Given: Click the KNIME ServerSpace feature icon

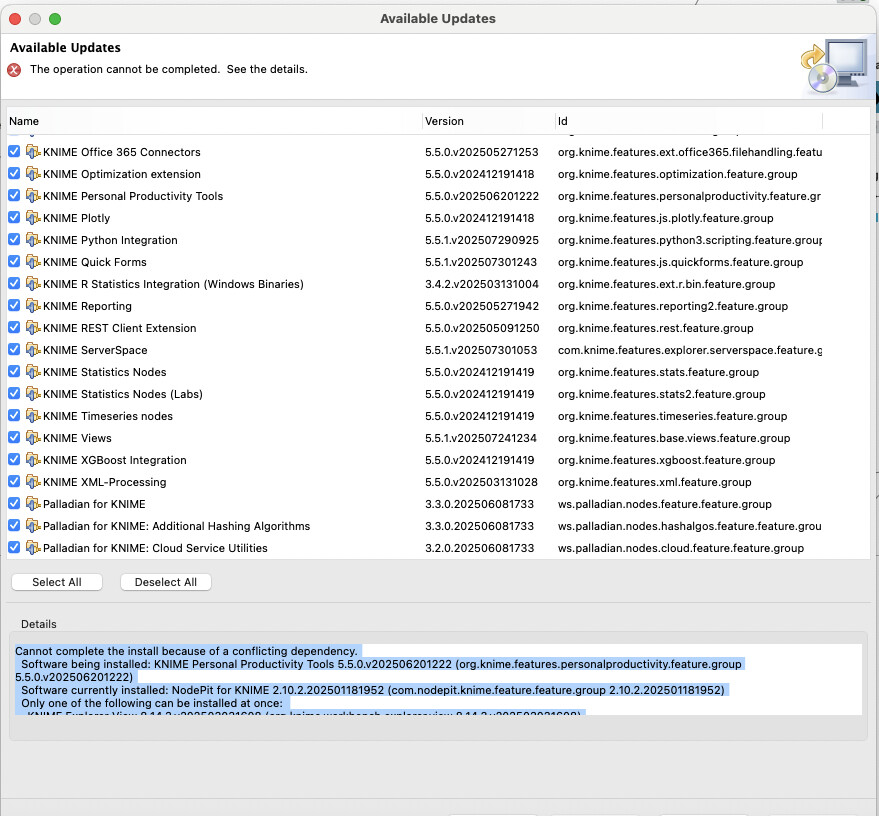Looking at the screenshot, I should pyautogui.click(x=33, y=350).
